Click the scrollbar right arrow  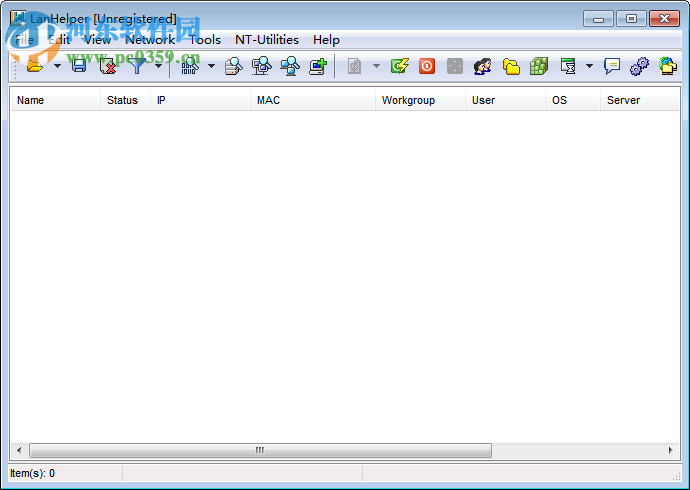[x=671, y=450]
